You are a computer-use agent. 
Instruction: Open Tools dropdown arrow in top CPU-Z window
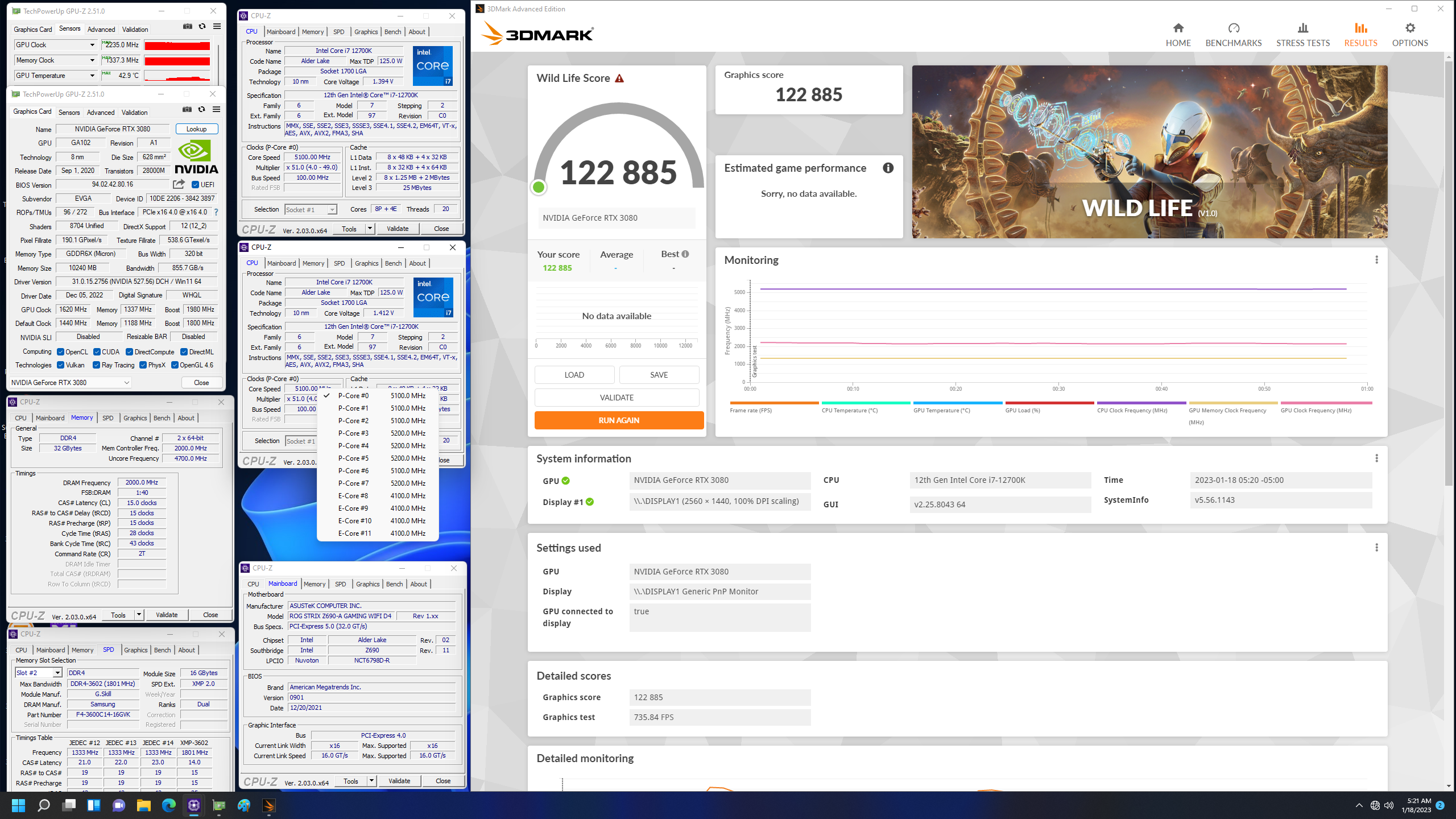(x=370, y=229)
